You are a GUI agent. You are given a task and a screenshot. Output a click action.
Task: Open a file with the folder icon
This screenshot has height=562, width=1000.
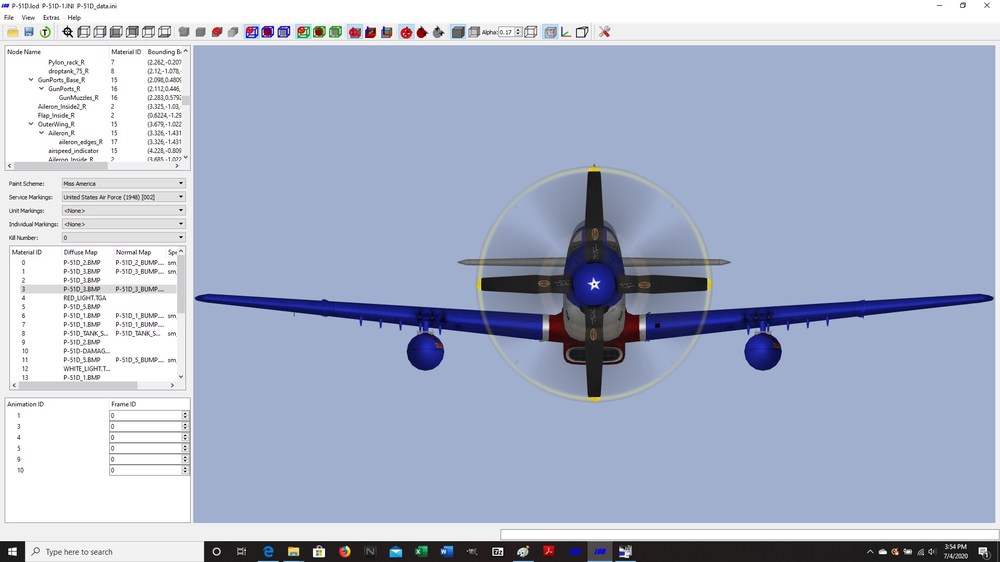pos(13,32)
